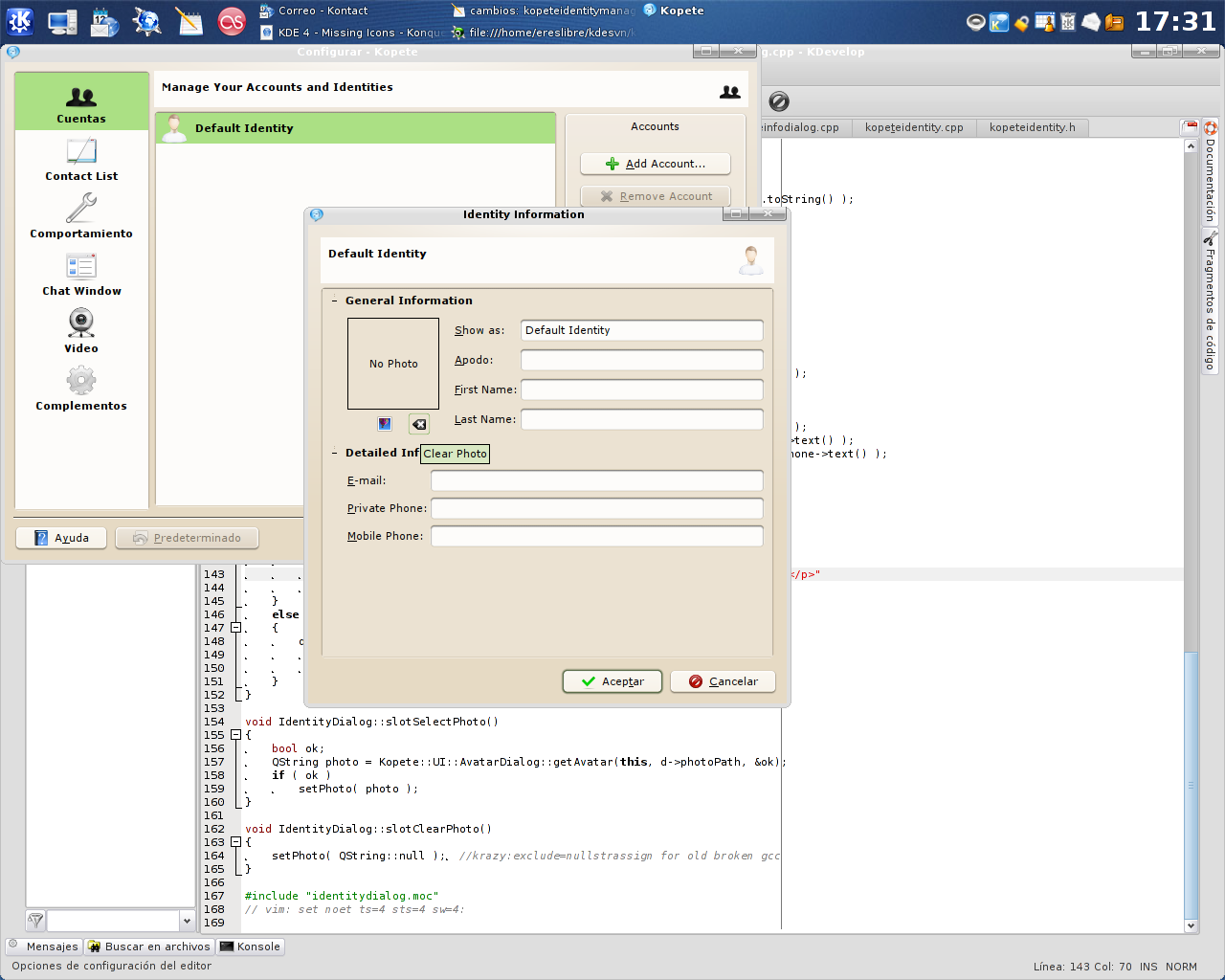Click the select photo icon under No Photo

tap(385, 424)
